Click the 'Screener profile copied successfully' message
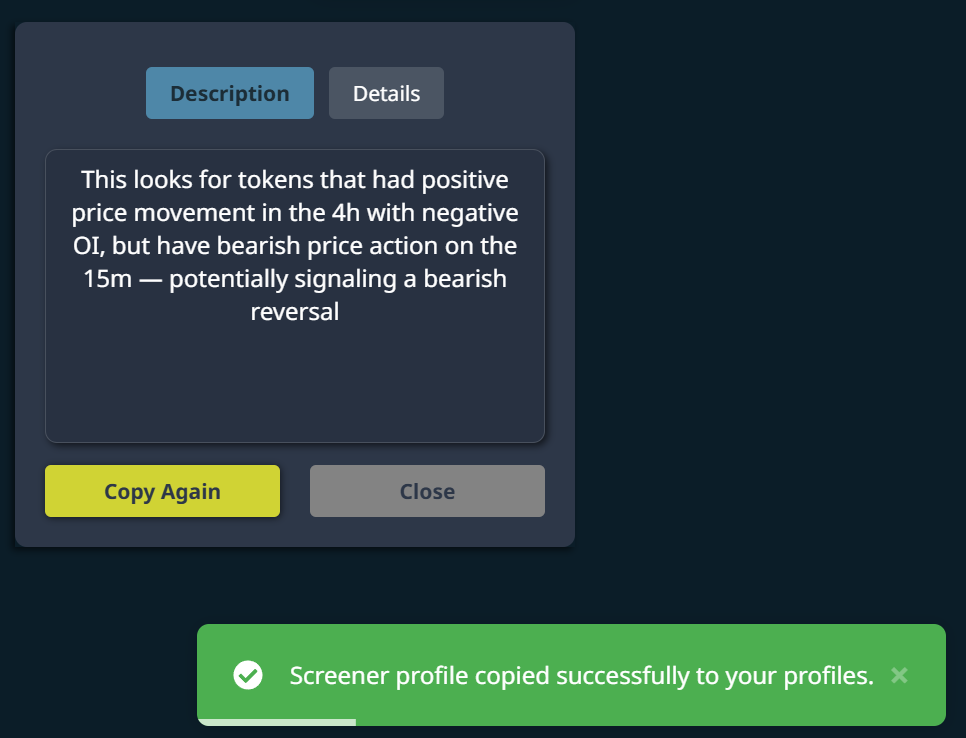Screen dimensions: 966x738 coord(581,676)
